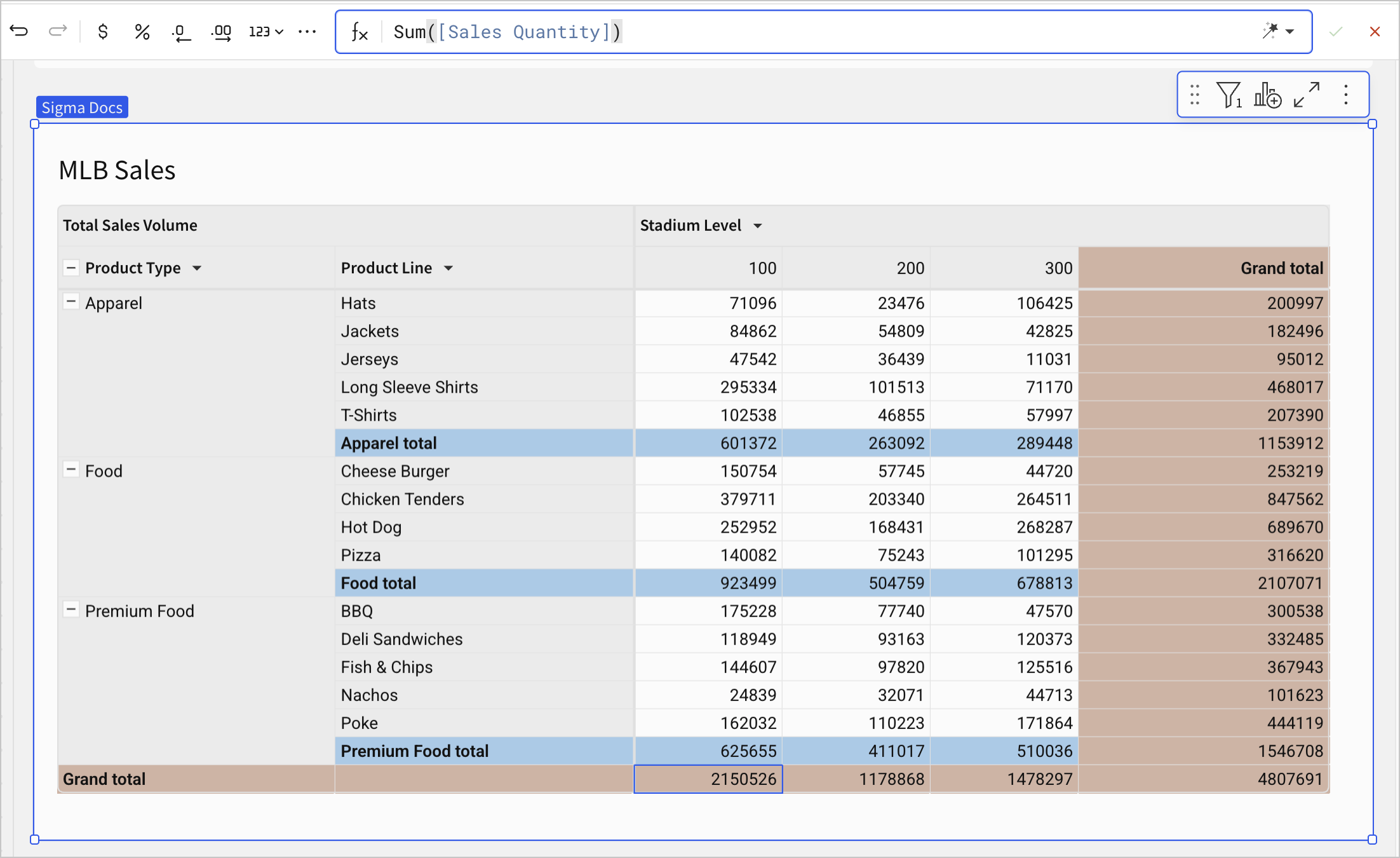Show more formatting options with the ellipsis
Image resolution: width=1400 pixels, height=858 pixels.
point(307,31)
